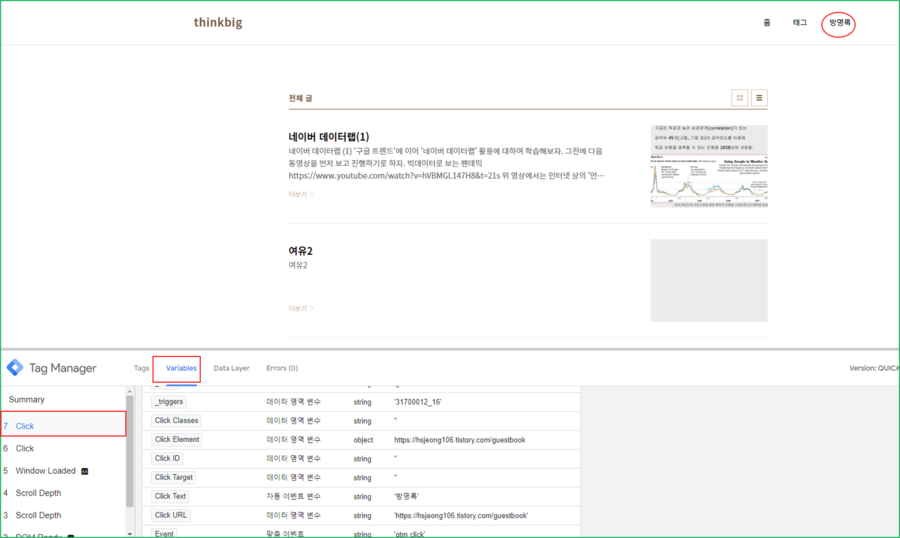Click '데이터 영역 변수' in Click ID row
The image size is (900, 538).
coord(293,459)
